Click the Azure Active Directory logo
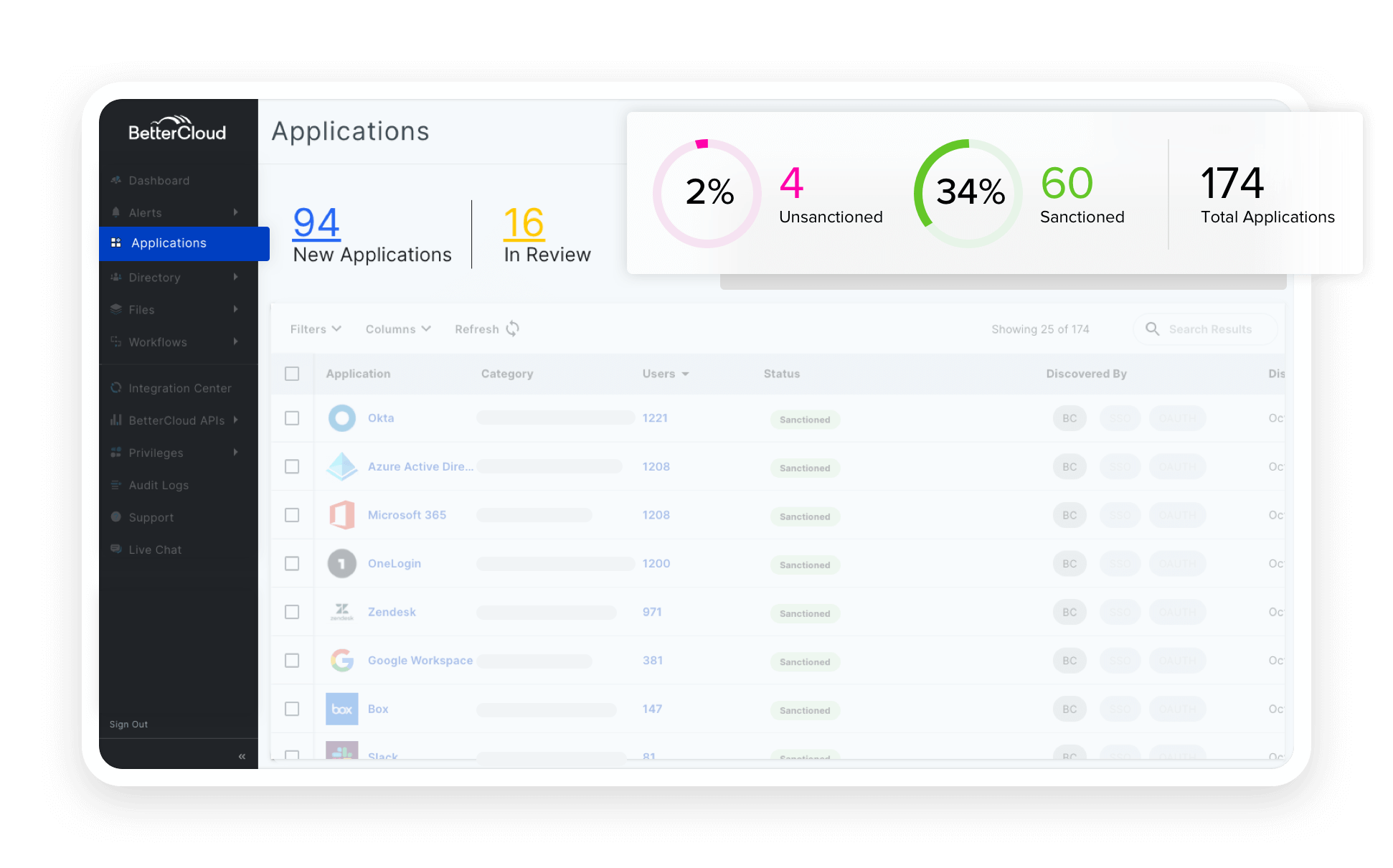1393x868 pixels. point(342,466)
